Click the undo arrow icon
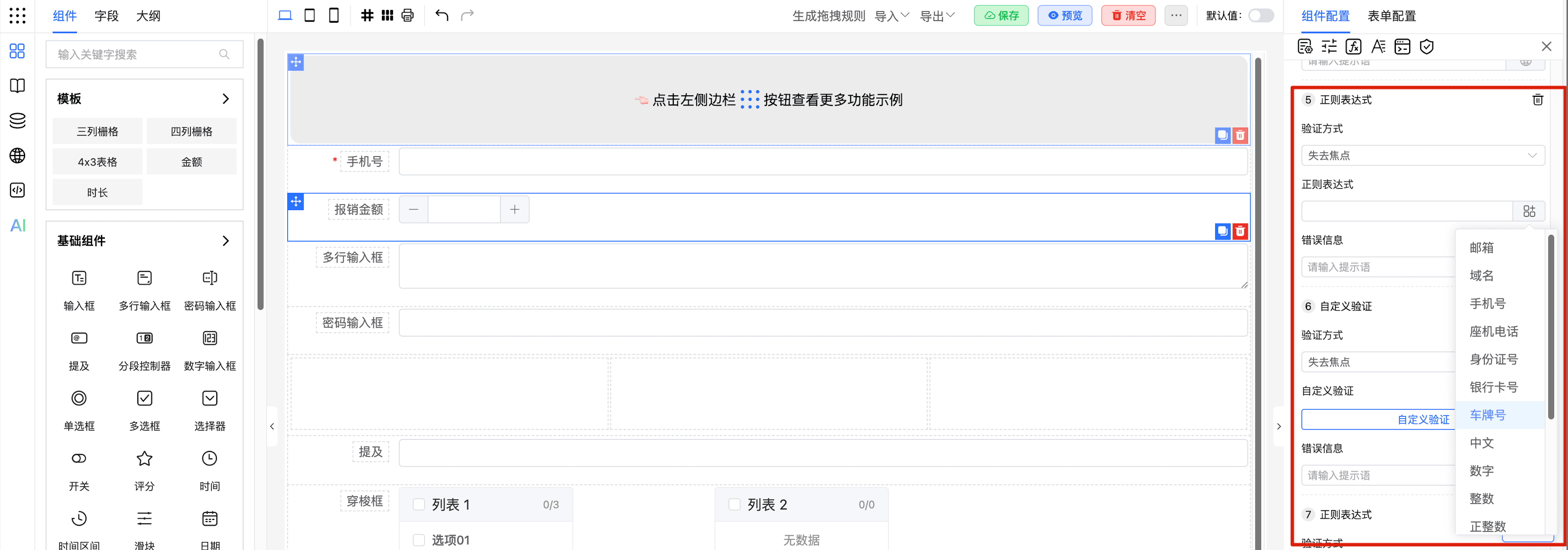 click(442, 16)
